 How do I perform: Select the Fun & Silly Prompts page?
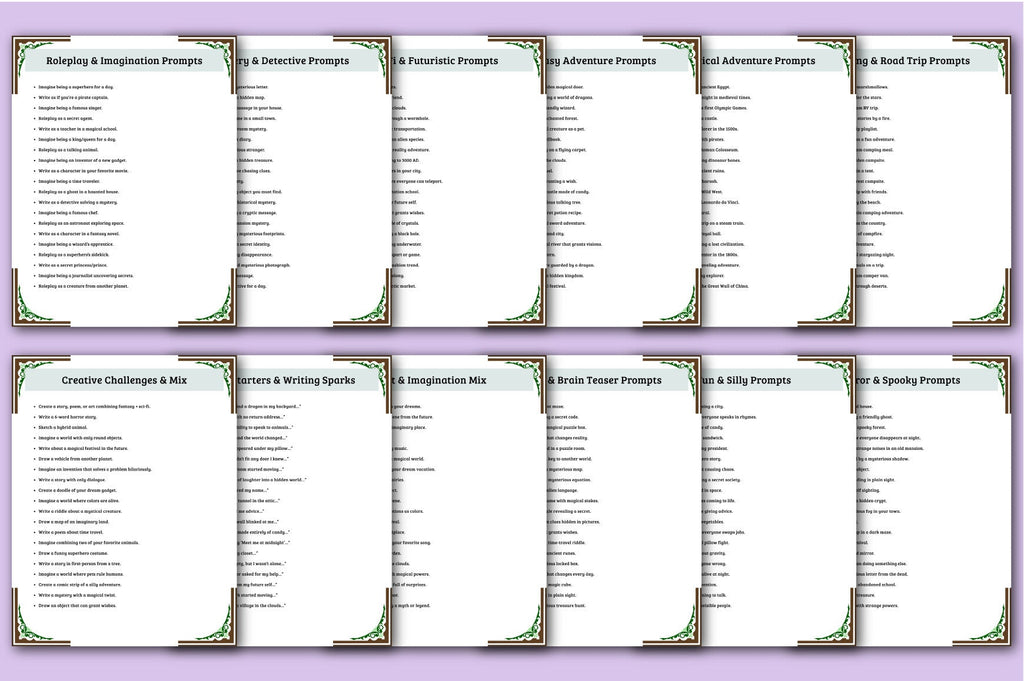tap(745, 380)
